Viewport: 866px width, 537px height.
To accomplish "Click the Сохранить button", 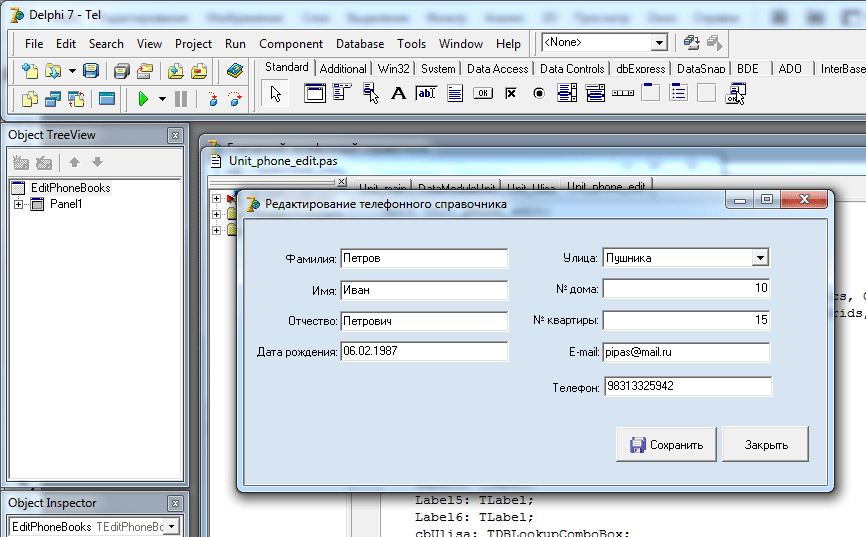I will (666, 445).
